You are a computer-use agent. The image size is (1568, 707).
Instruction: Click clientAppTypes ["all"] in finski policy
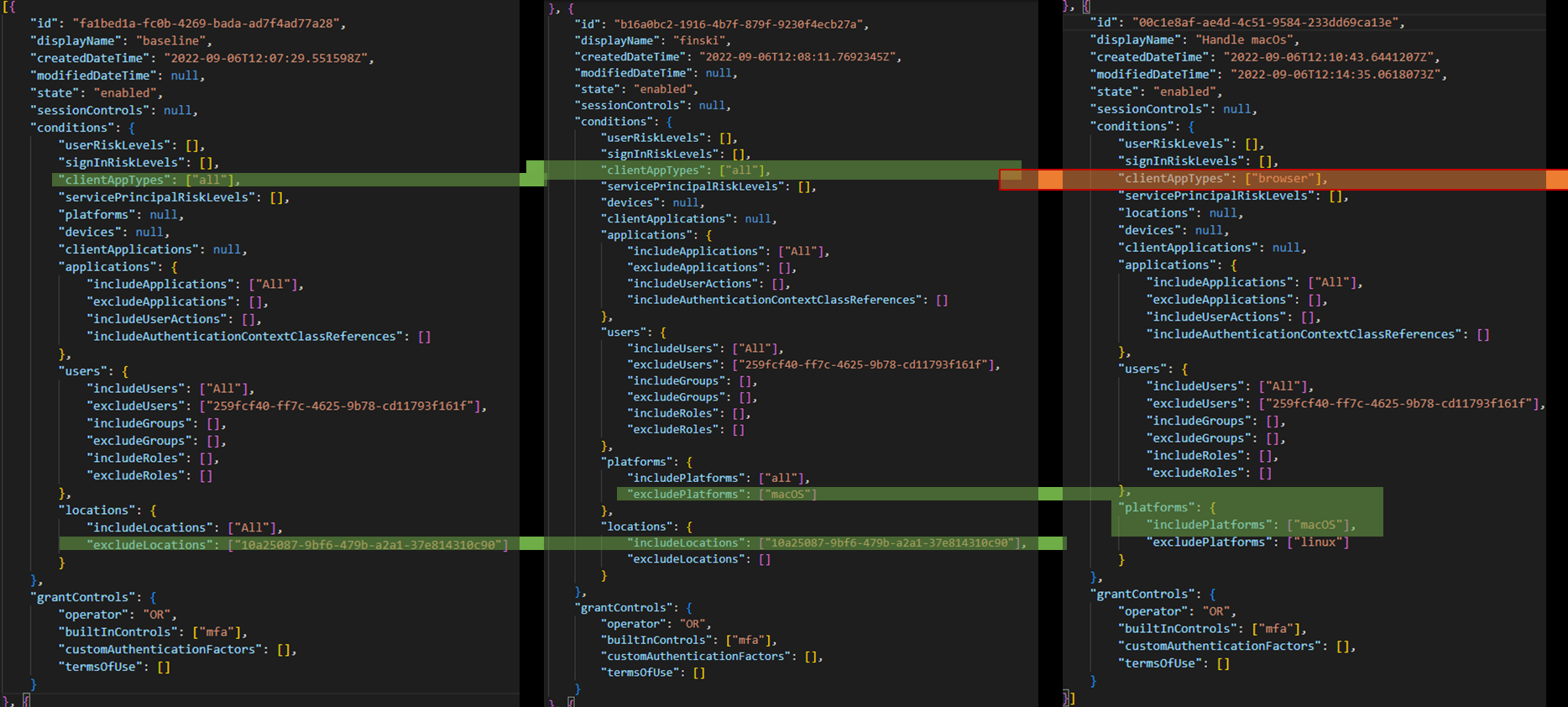point(686,170)
